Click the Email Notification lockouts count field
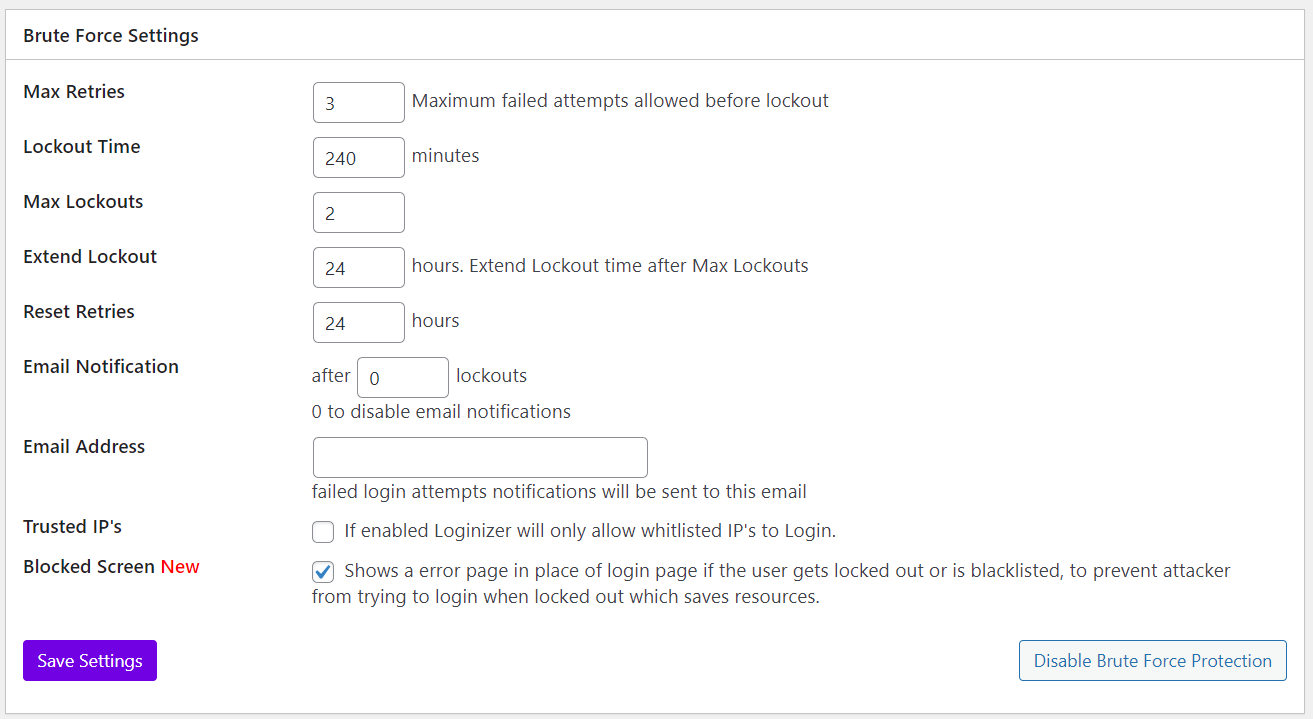1313x719 pixels. click(x=402, y=377)
